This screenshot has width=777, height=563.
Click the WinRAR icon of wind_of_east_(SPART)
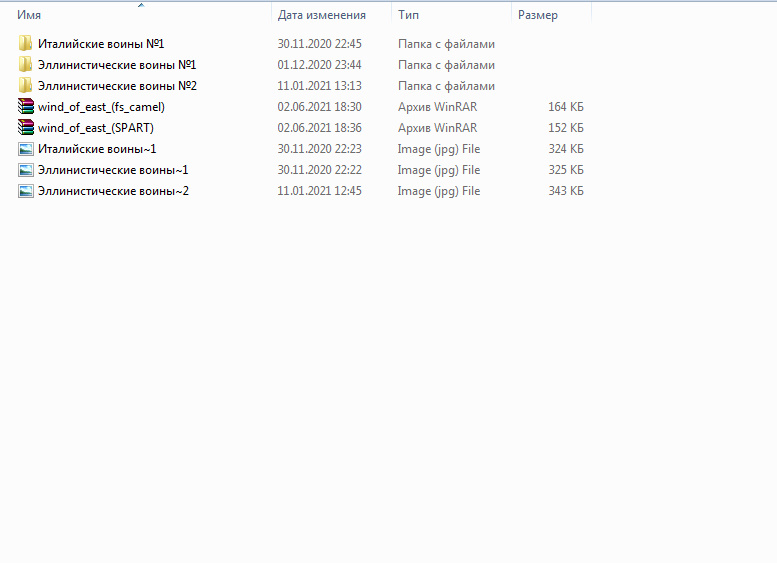click(x=26, y=128)
